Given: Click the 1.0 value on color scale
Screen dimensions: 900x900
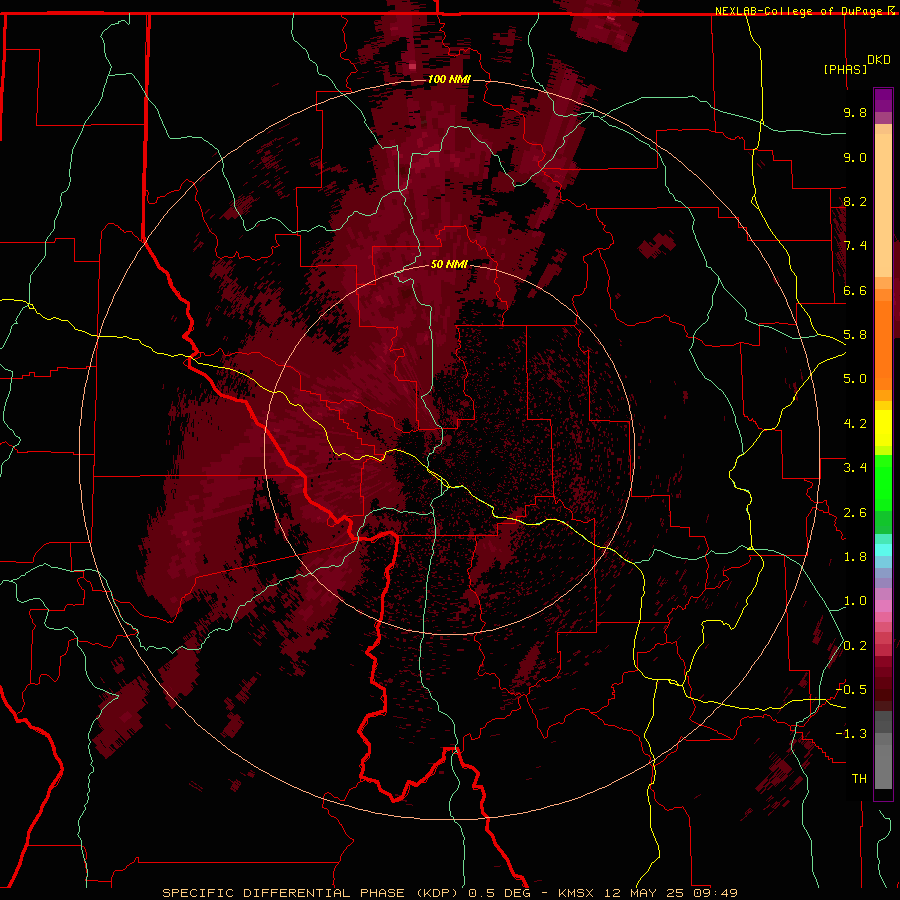Looking at the screenshot, I should click(x=855, y=601).
